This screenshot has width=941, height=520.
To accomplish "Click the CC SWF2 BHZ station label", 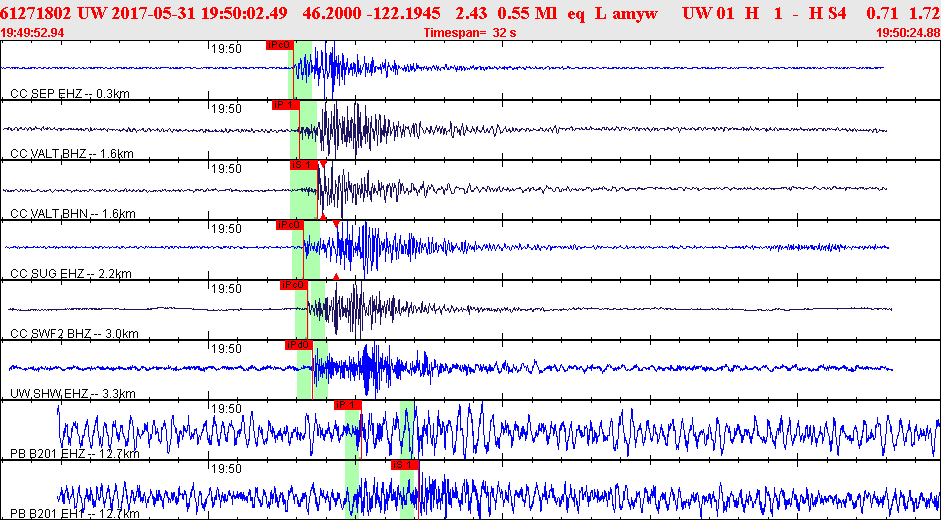I will [74, 334].
